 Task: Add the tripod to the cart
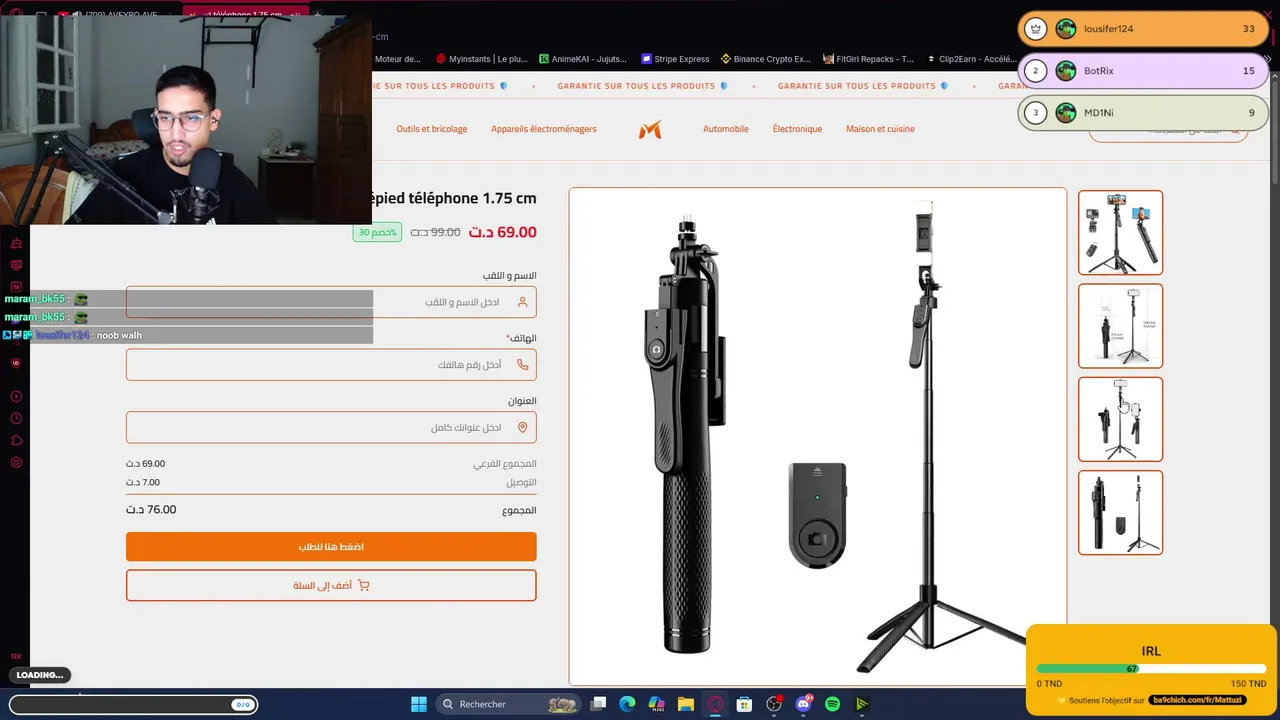point(331,585)
